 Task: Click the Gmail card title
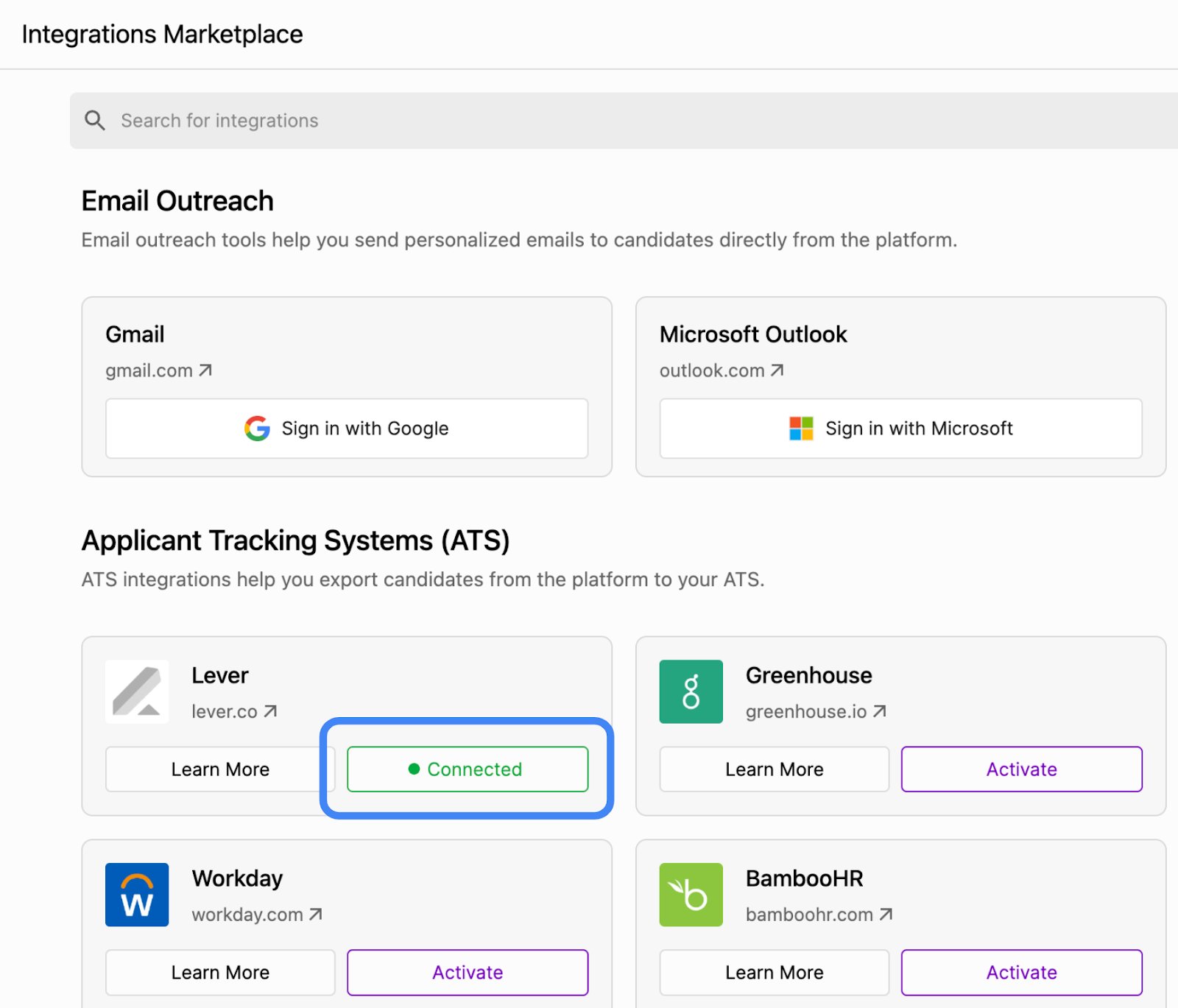click(x=135, y=334)
